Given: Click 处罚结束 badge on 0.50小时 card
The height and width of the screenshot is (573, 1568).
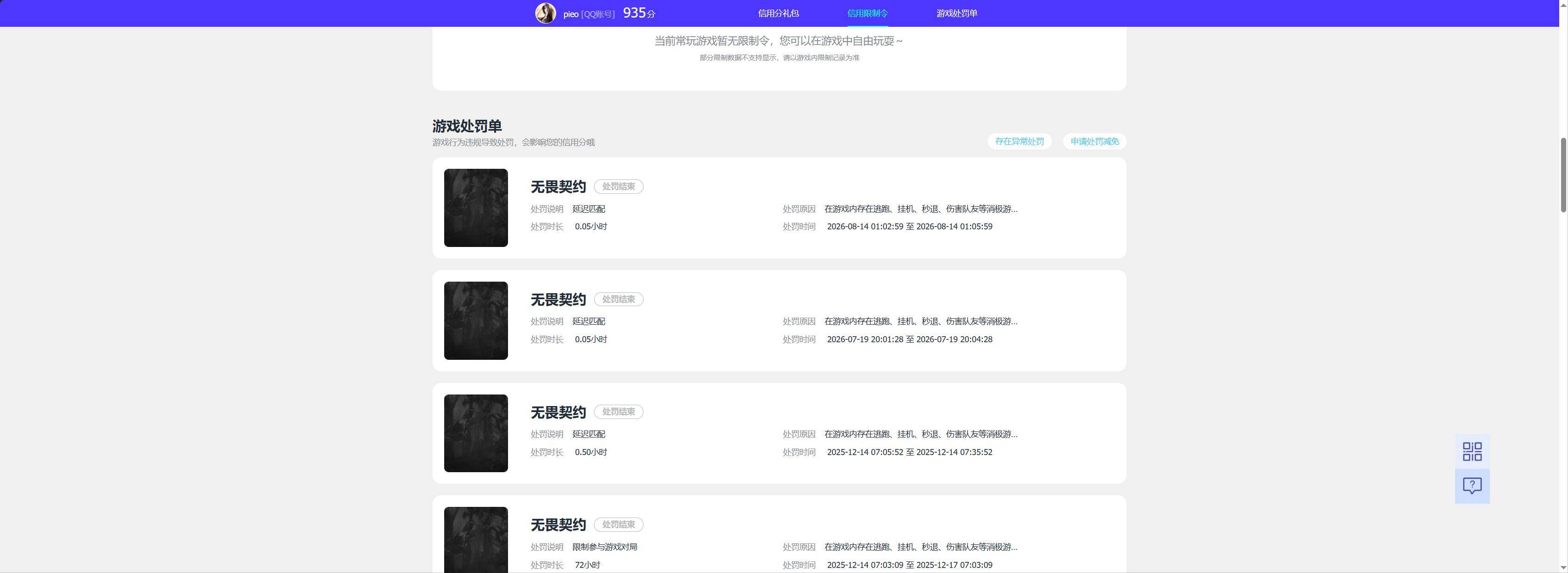Looking at the screenshot, I should point(619,412).
